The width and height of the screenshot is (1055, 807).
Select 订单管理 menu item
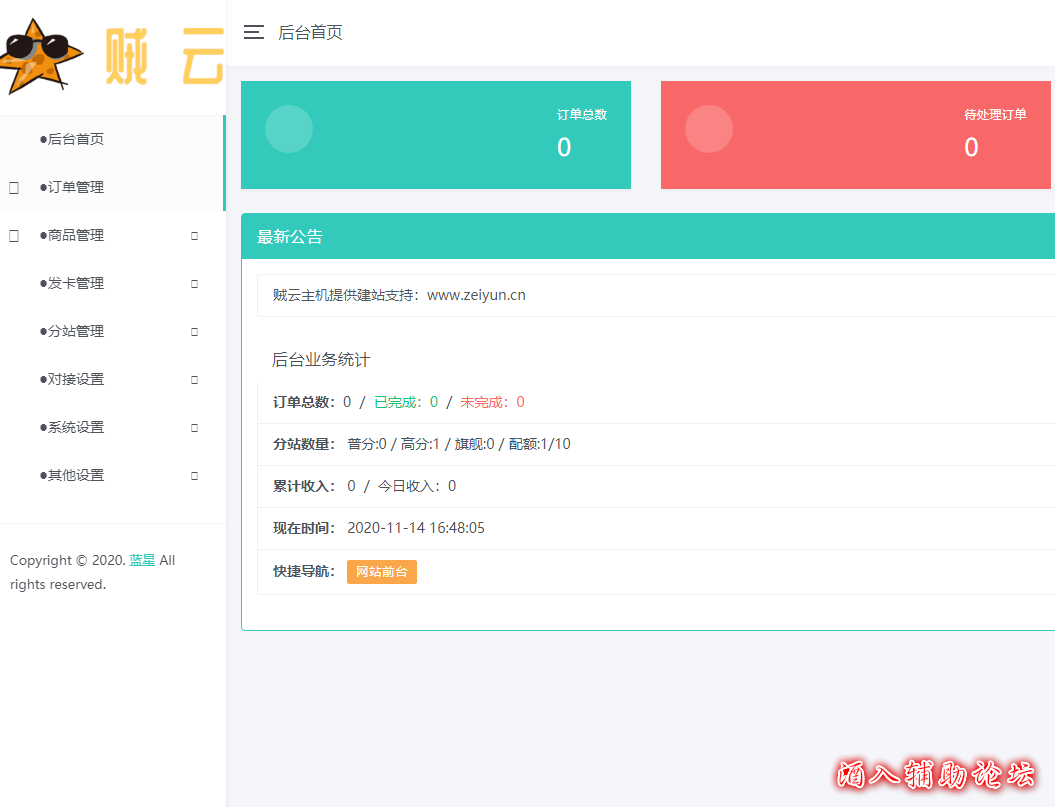(75, 187)
